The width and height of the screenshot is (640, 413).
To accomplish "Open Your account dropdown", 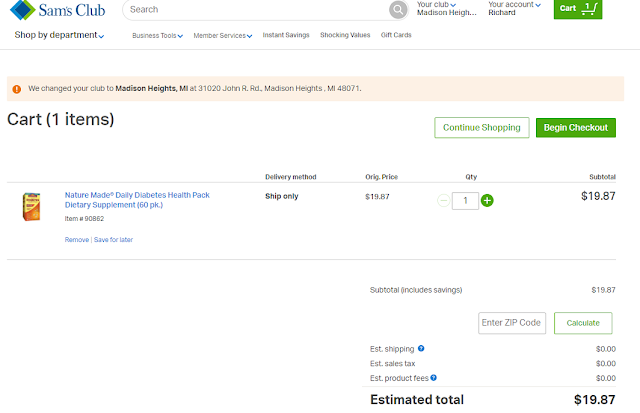I will [x=514, y=9].
